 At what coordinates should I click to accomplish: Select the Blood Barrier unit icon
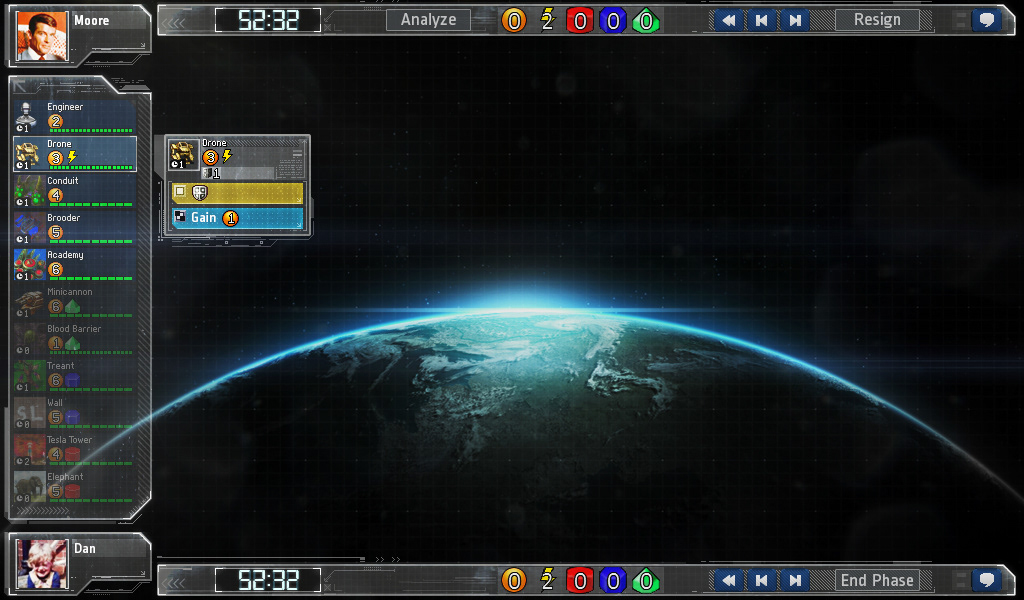tap(29, 339)
